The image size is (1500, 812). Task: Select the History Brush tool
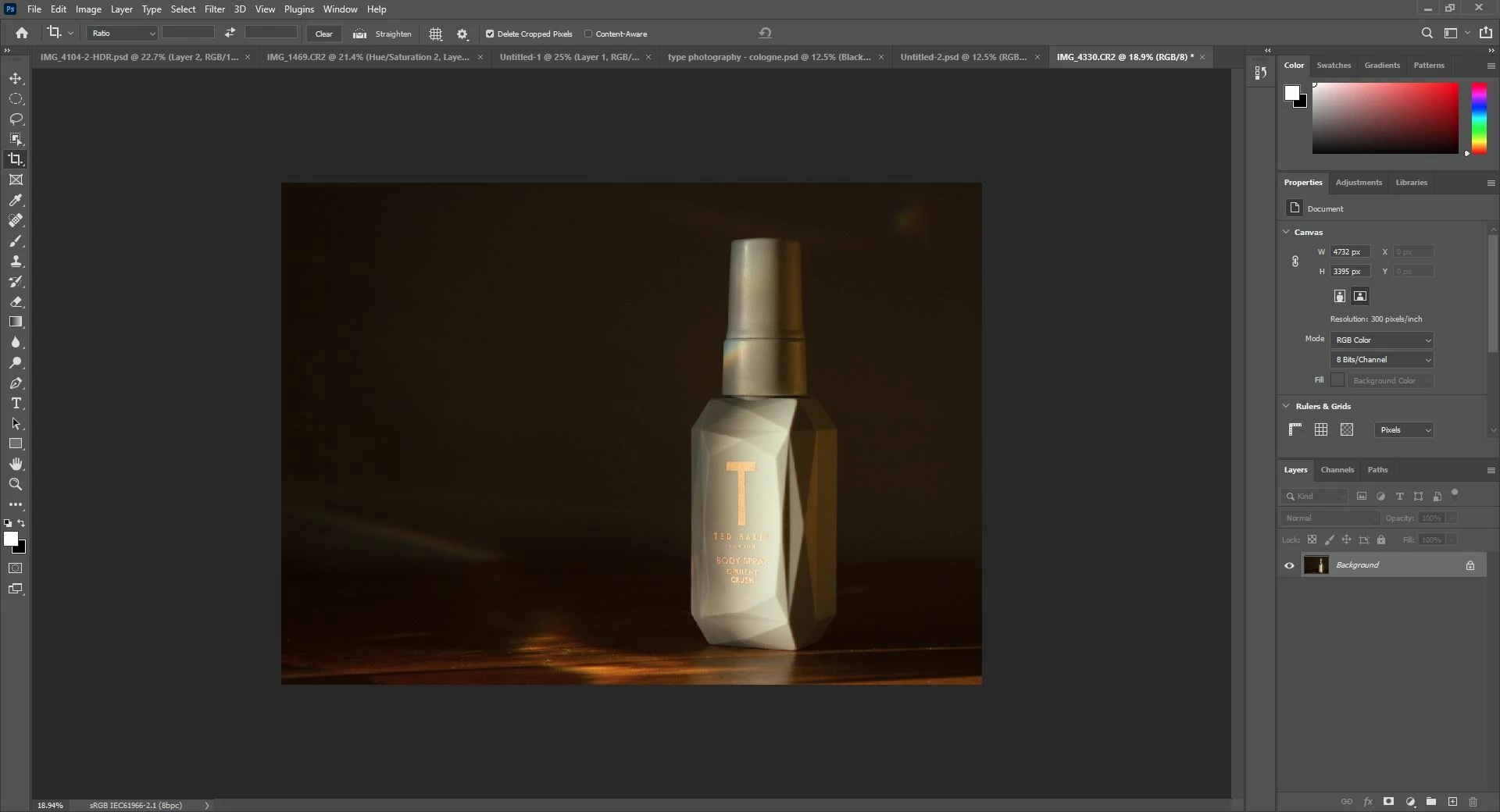tap(16, 282)
